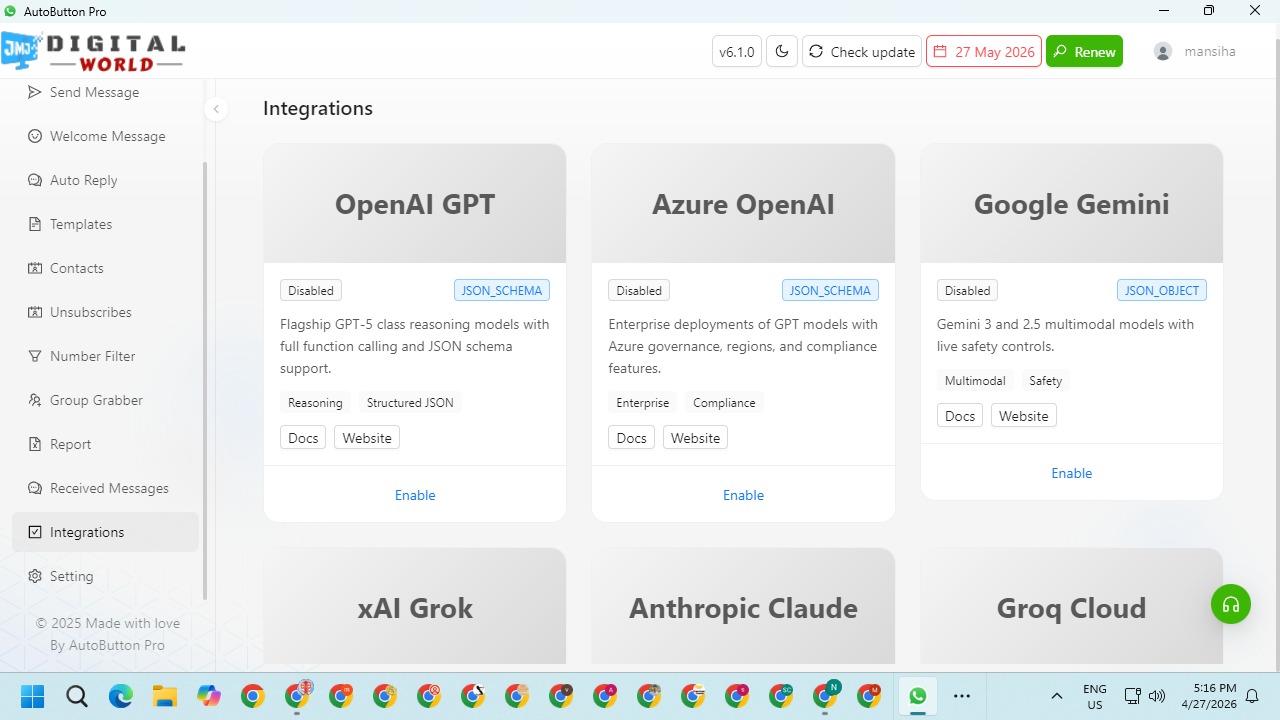Click the Anthropic Claude card header
Viewport: 1280px width, 720px height.
coord(743,606)
